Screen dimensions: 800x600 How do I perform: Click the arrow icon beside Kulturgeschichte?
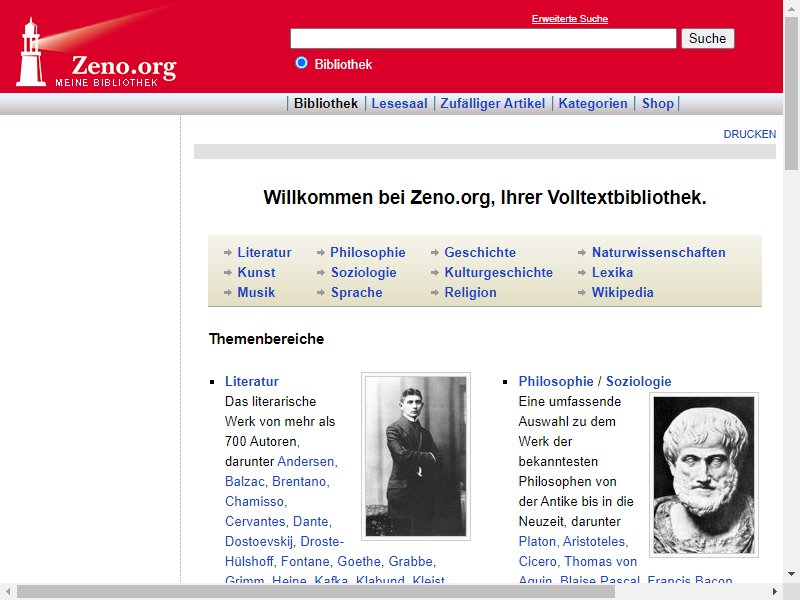click(435, 273)
